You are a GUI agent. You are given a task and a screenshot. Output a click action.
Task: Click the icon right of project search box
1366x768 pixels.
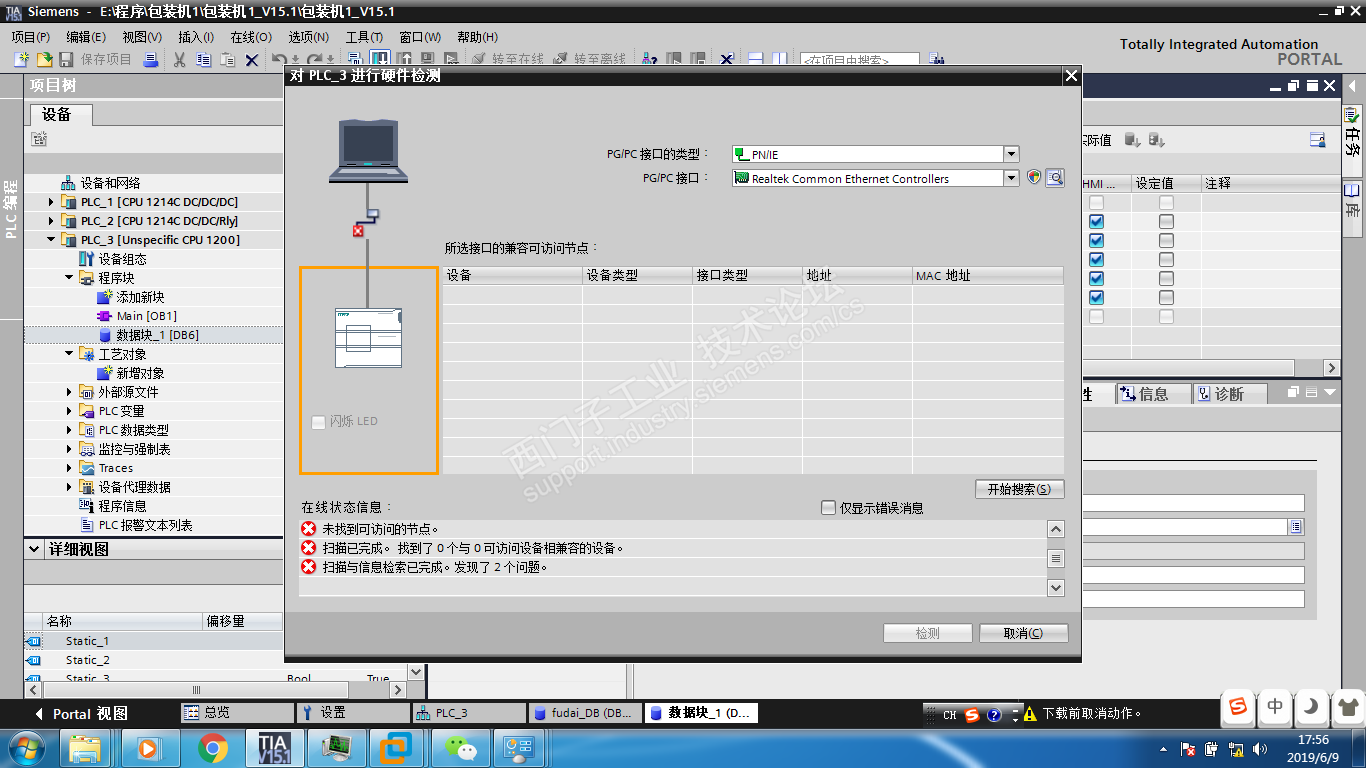coord(937,60)
